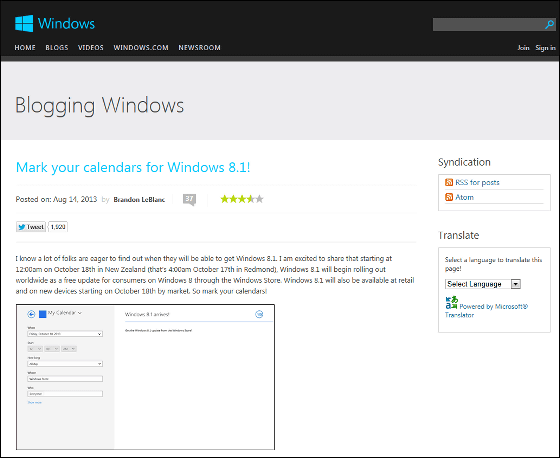This screenshot has width=560, height=458.
Task: Click the 'Posted on: Aug 14, 2013' text
Action: pyautogui.click(x=56, y=199)
